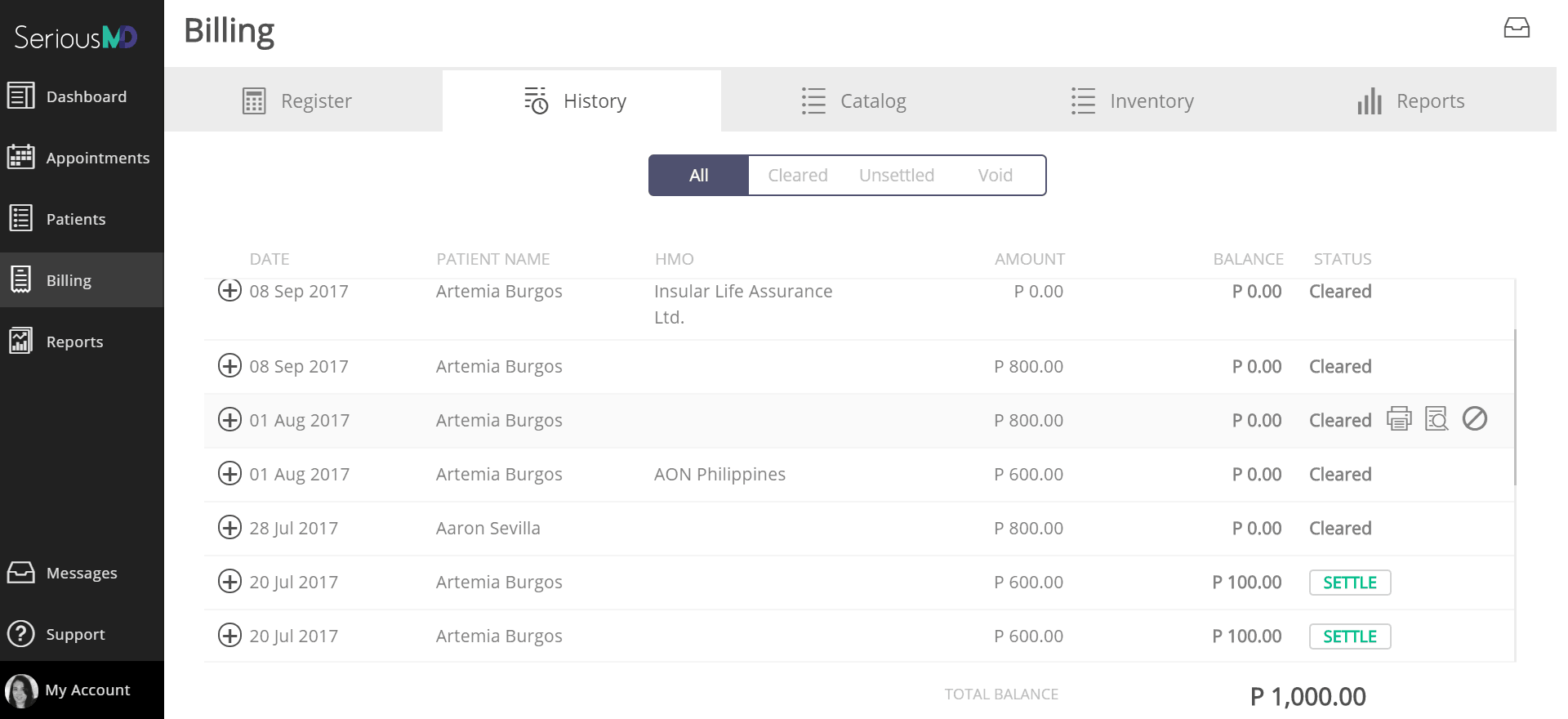1568x719 pixels.
Task: Open Appointments from the sidebar
Action: [82, 158]
